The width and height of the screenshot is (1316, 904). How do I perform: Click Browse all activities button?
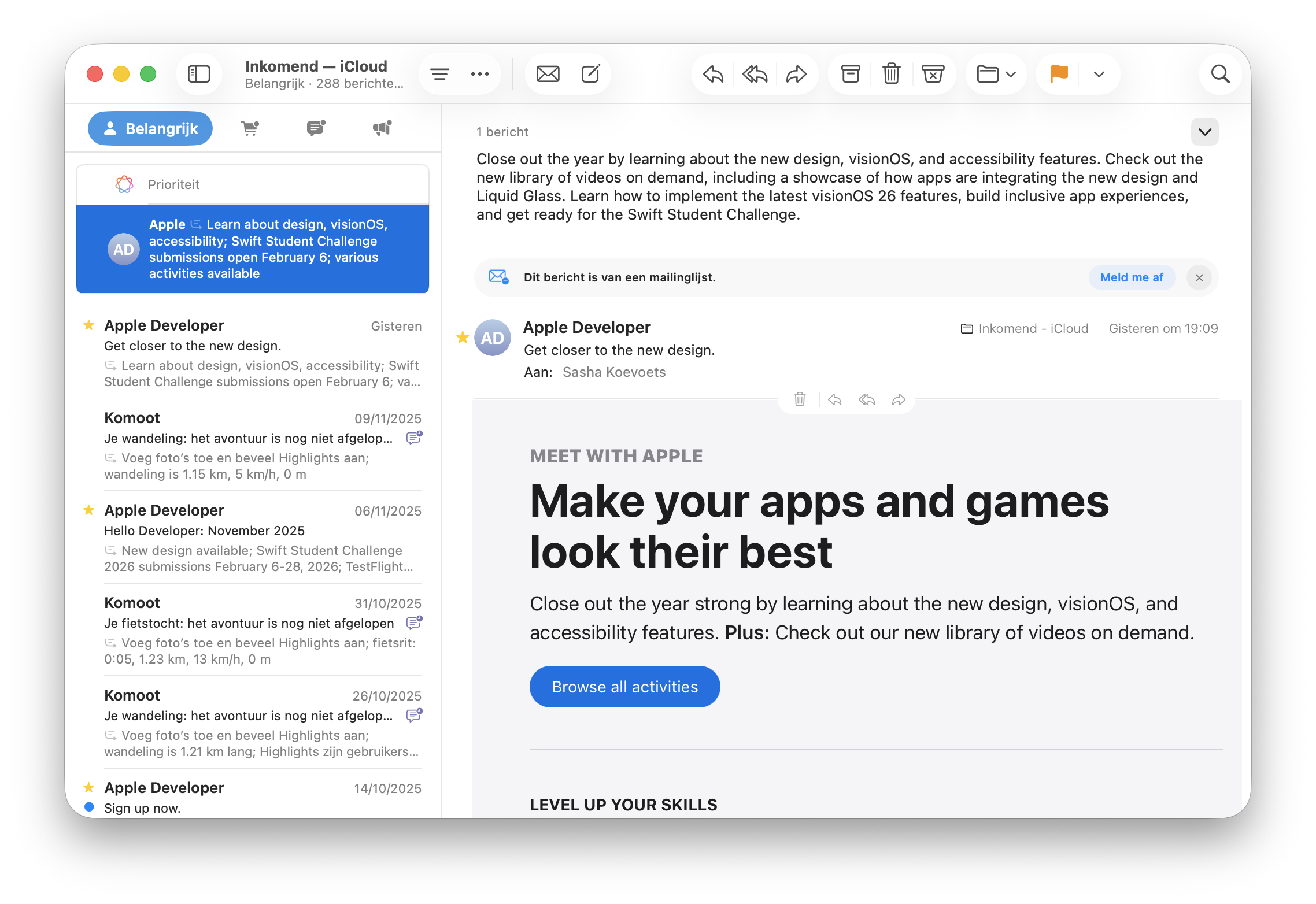624,687
